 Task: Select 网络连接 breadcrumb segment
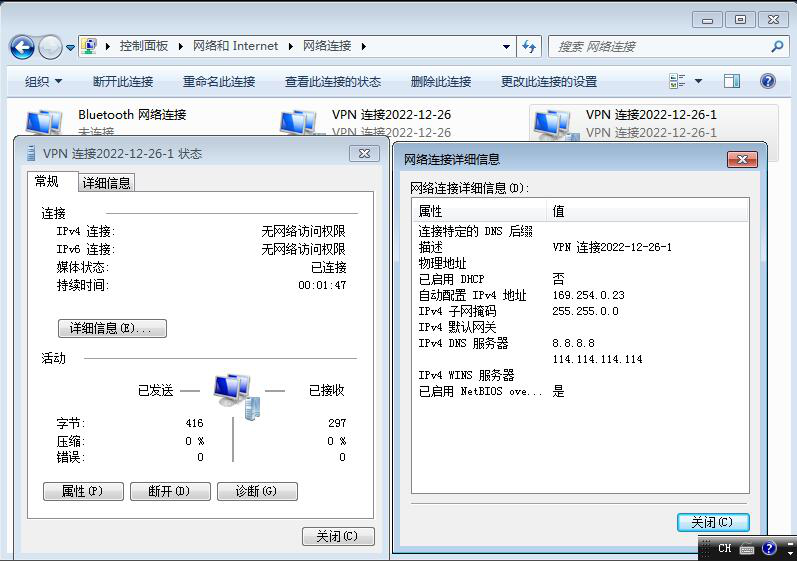327,46
